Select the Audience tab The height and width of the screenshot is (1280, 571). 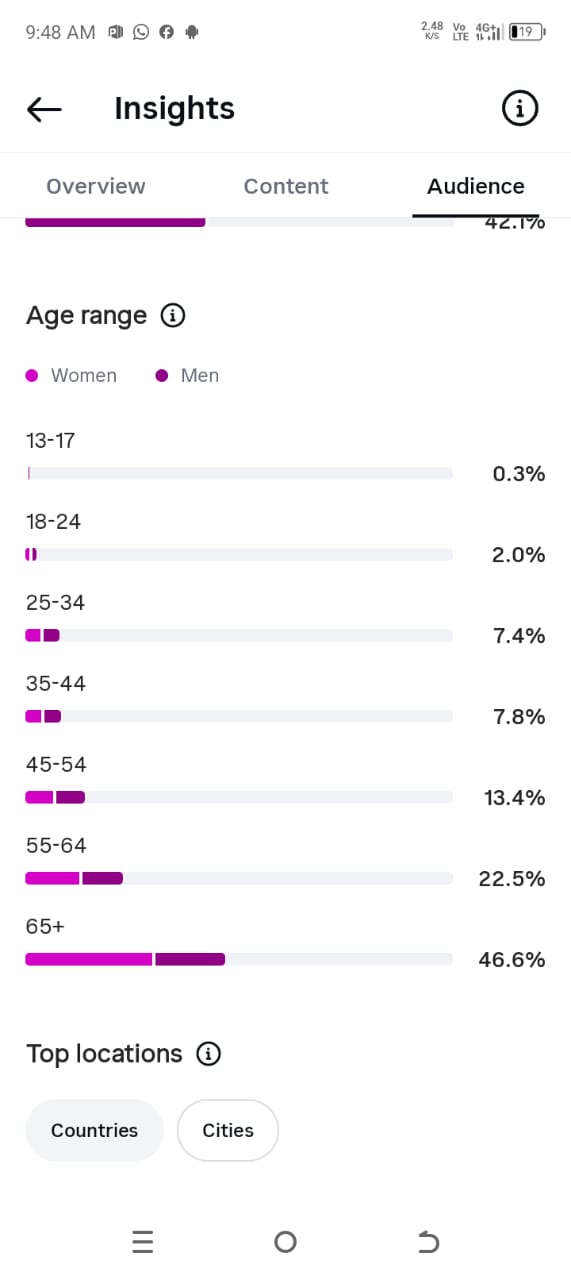click(476, 186)
